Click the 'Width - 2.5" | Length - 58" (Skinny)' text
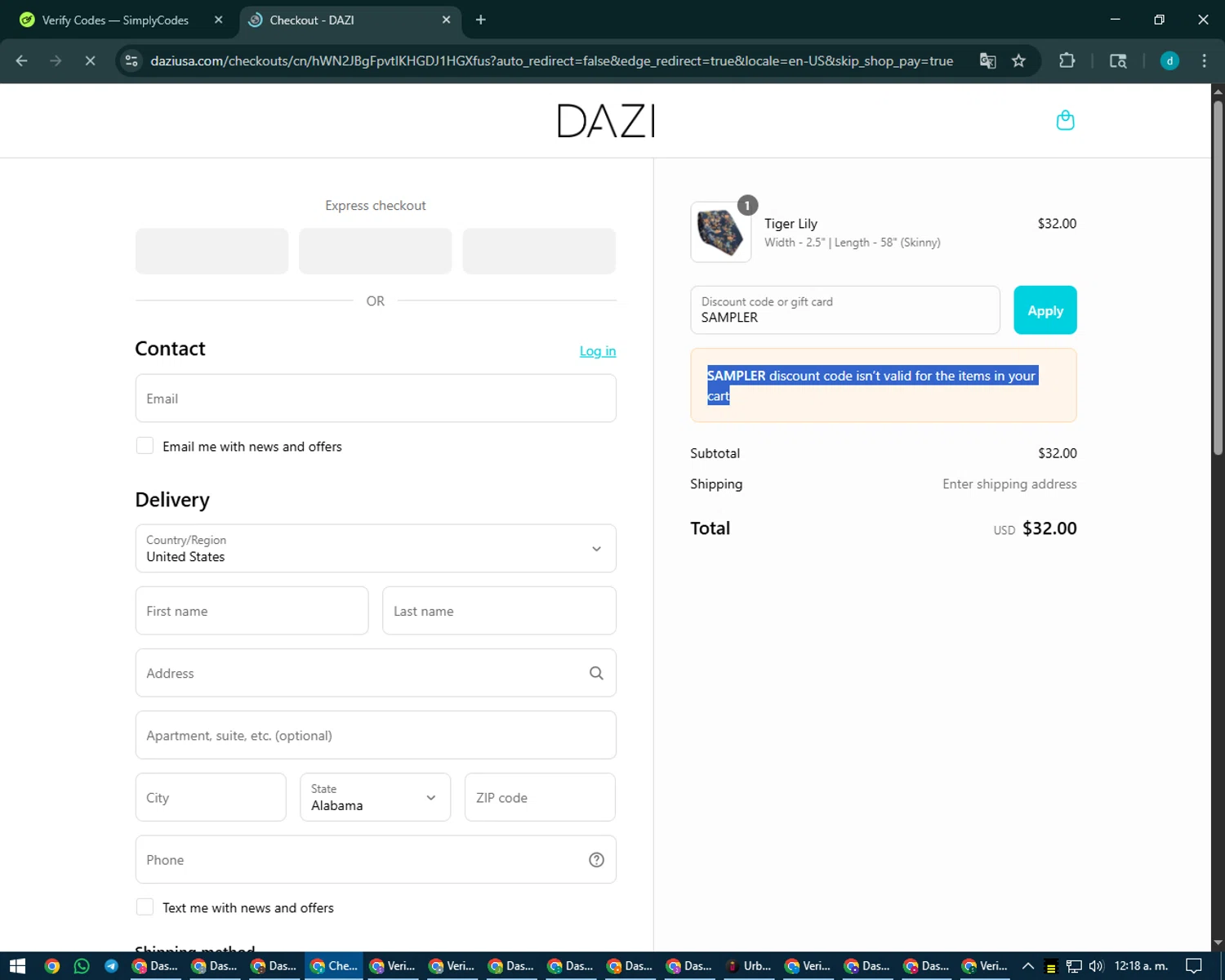 (853, 243)
